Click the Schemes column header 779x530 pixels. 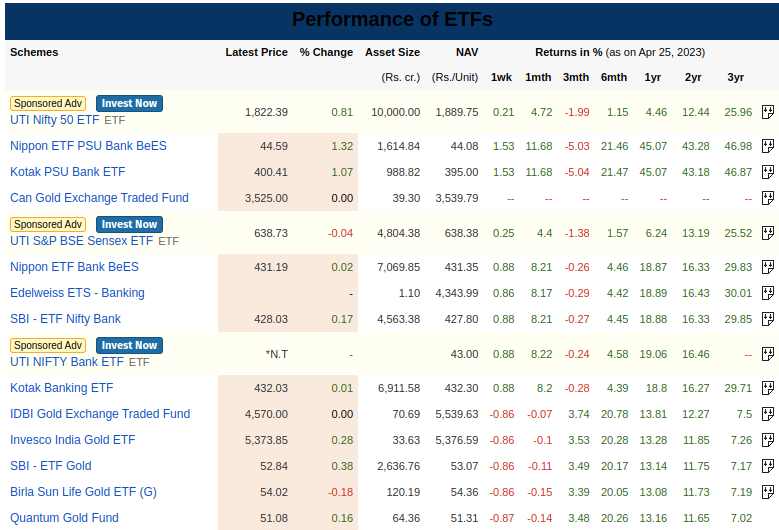click(34, 52)
